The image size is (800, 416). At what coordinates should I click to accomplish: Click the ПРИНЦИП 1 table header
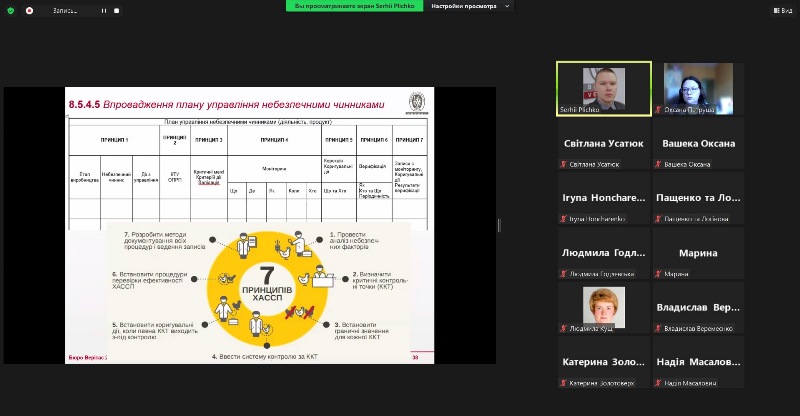point(114,140)
